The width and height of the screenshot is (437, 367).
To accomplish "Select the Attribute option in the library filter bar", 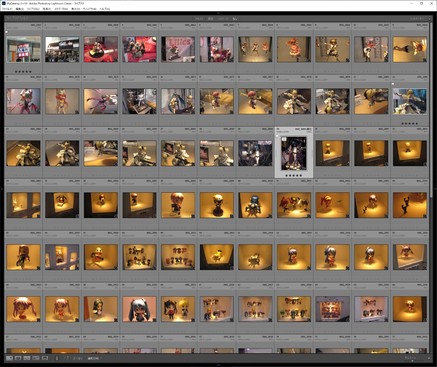I will 210,19.
